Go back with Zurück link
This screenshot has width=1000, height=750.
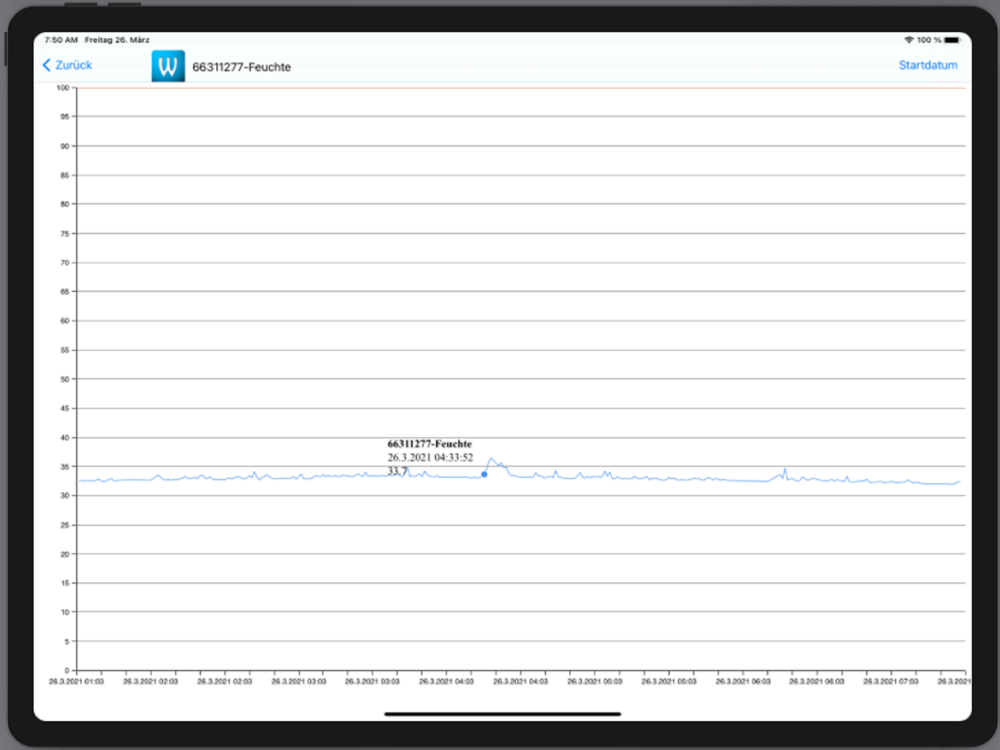coord(73,65)
